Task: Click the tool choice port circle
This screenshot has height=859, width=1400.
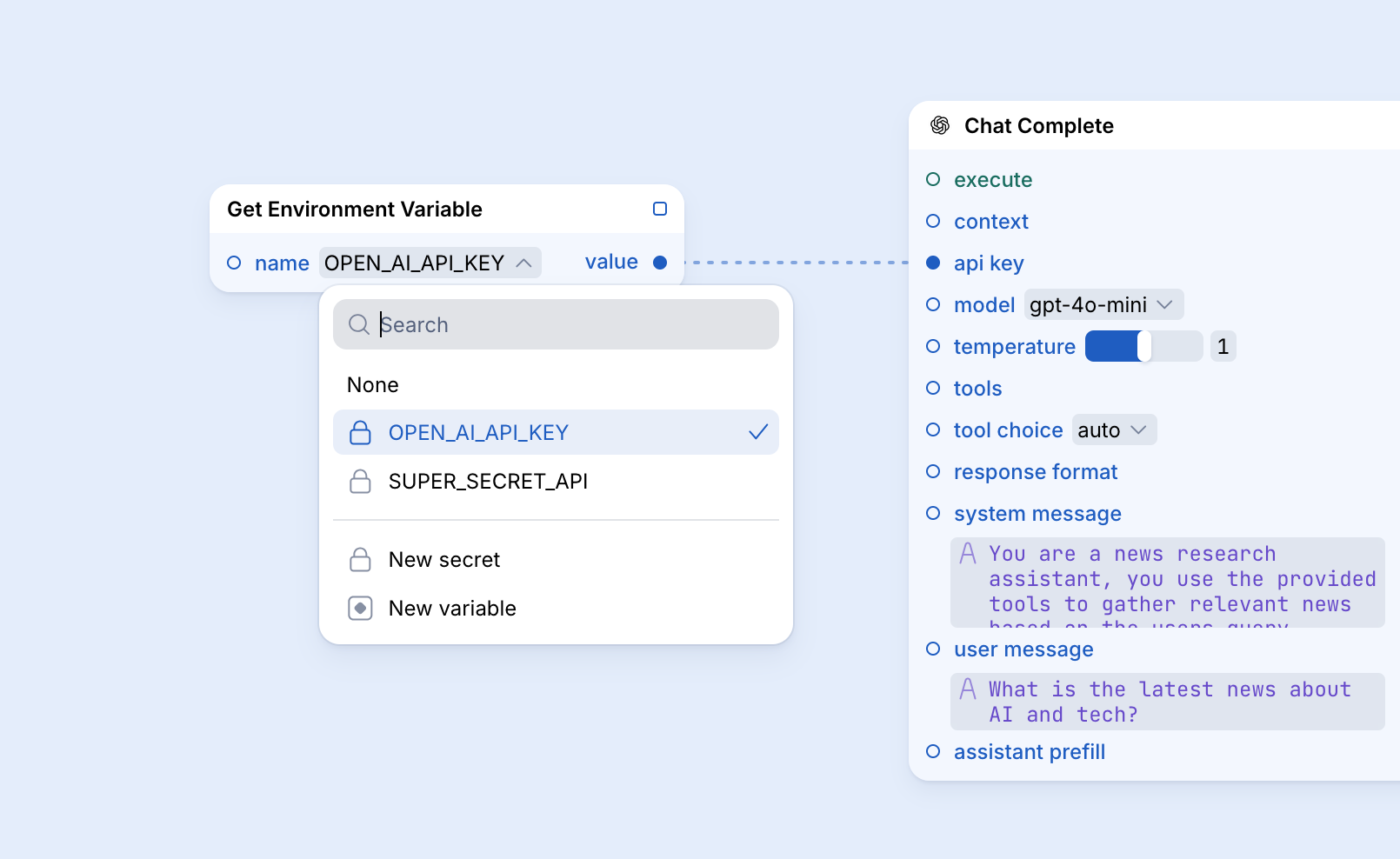Action: coord(933,429)
